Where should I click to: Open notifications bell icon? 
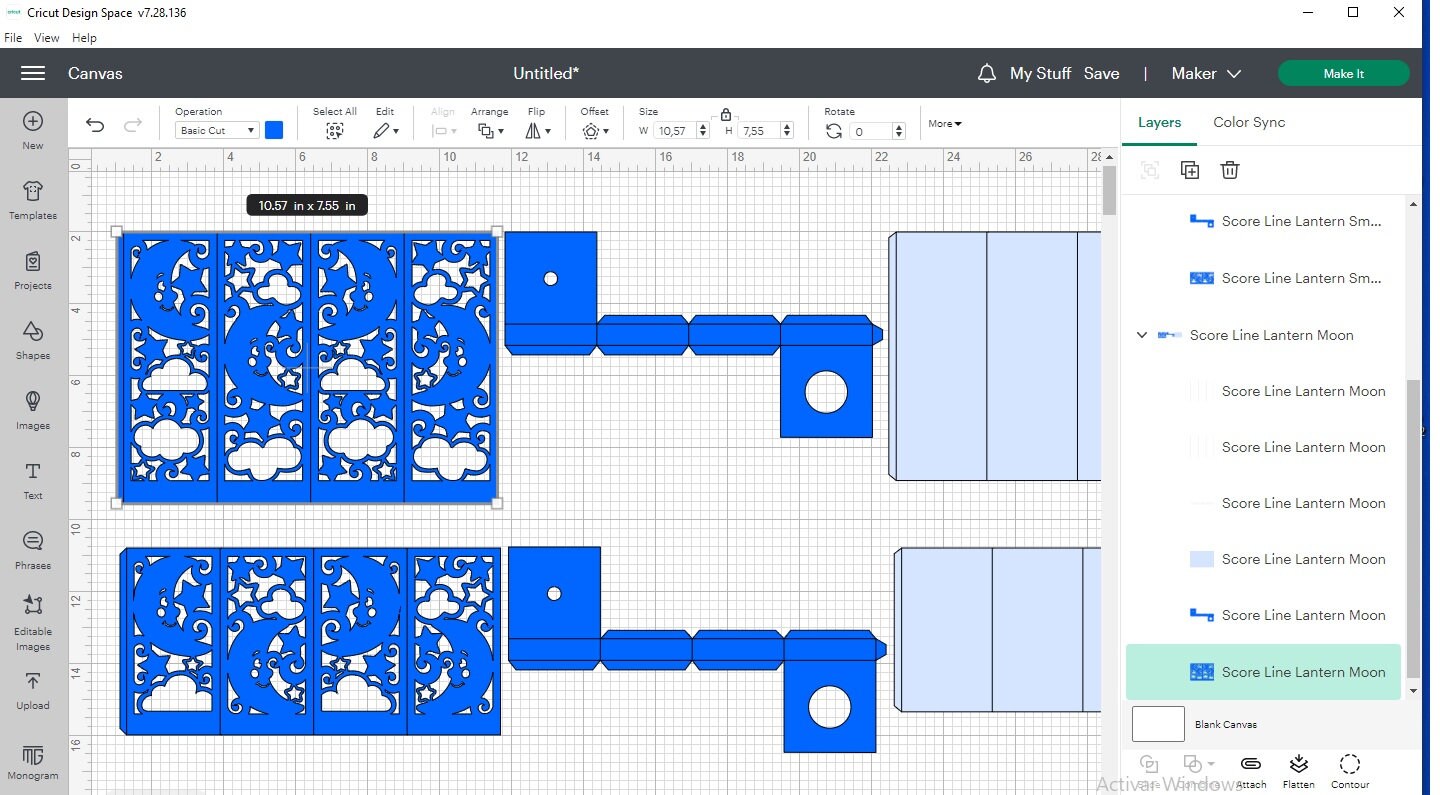pos(987,73)
